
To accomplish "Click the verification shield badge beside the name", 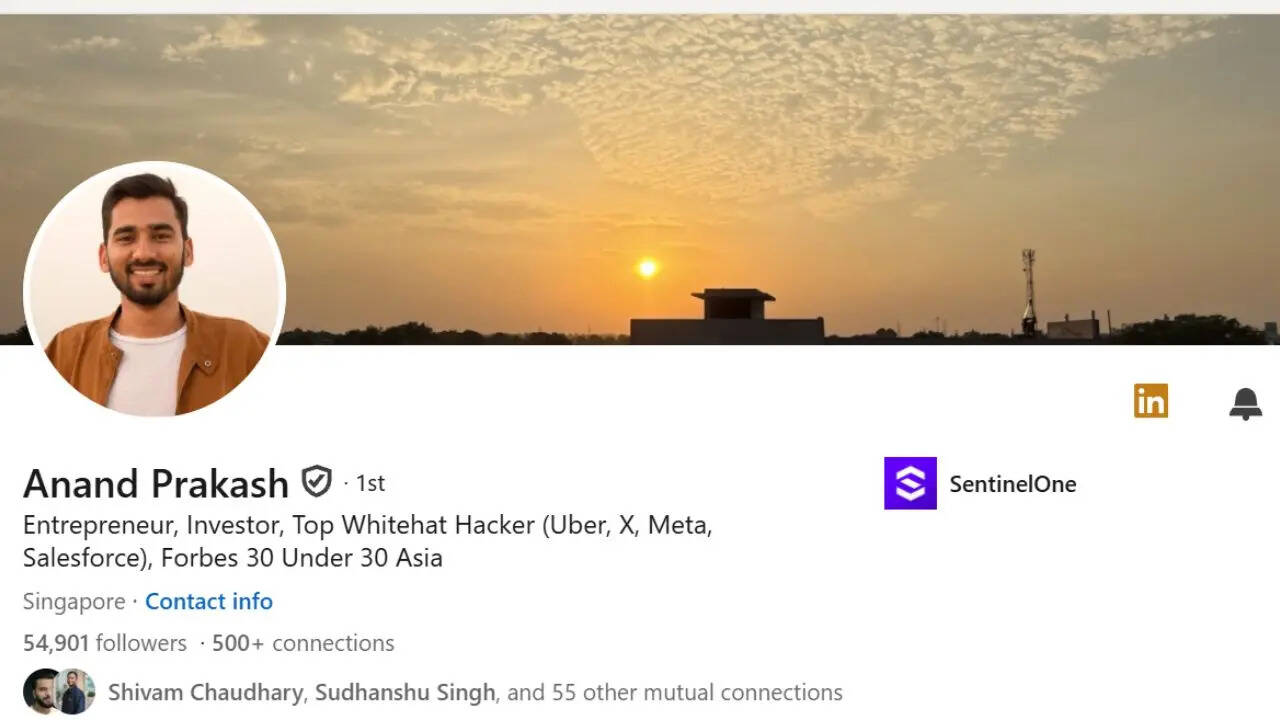I will click(x=317, y=482).
